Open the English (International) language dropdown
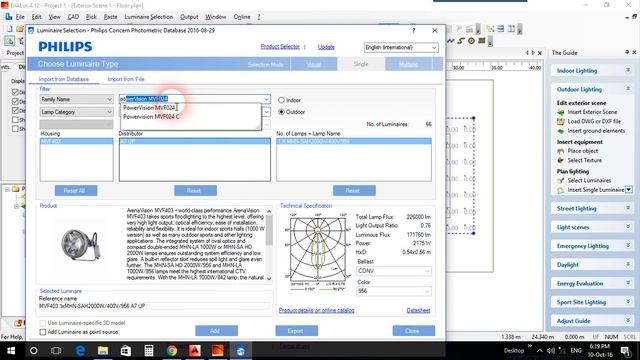The image size is (640, 360). [401, 47]
